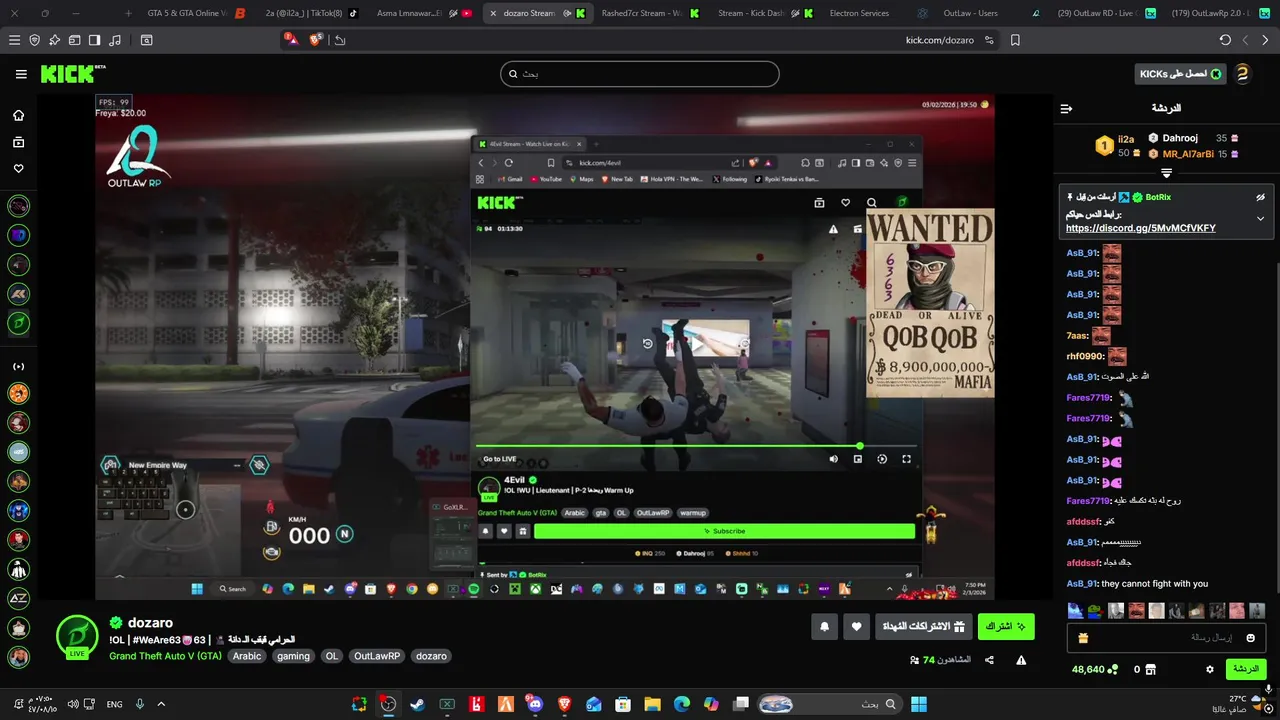Show hidden tray icons via chevron
1280x720 pixels.
coord(161,704)
